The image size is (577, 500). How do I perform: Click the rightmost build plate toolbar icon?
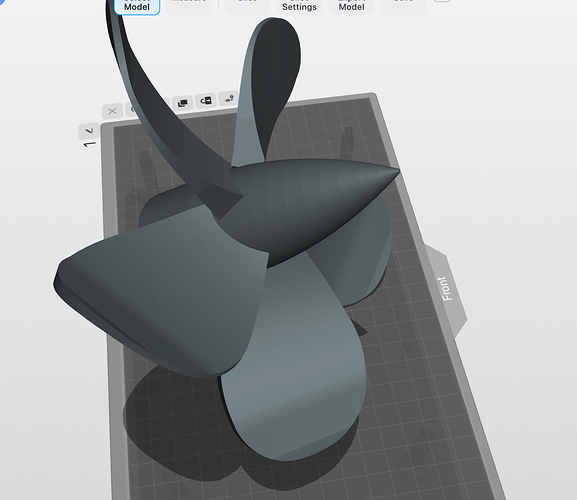pyautogui.click(x=229, y=98)
